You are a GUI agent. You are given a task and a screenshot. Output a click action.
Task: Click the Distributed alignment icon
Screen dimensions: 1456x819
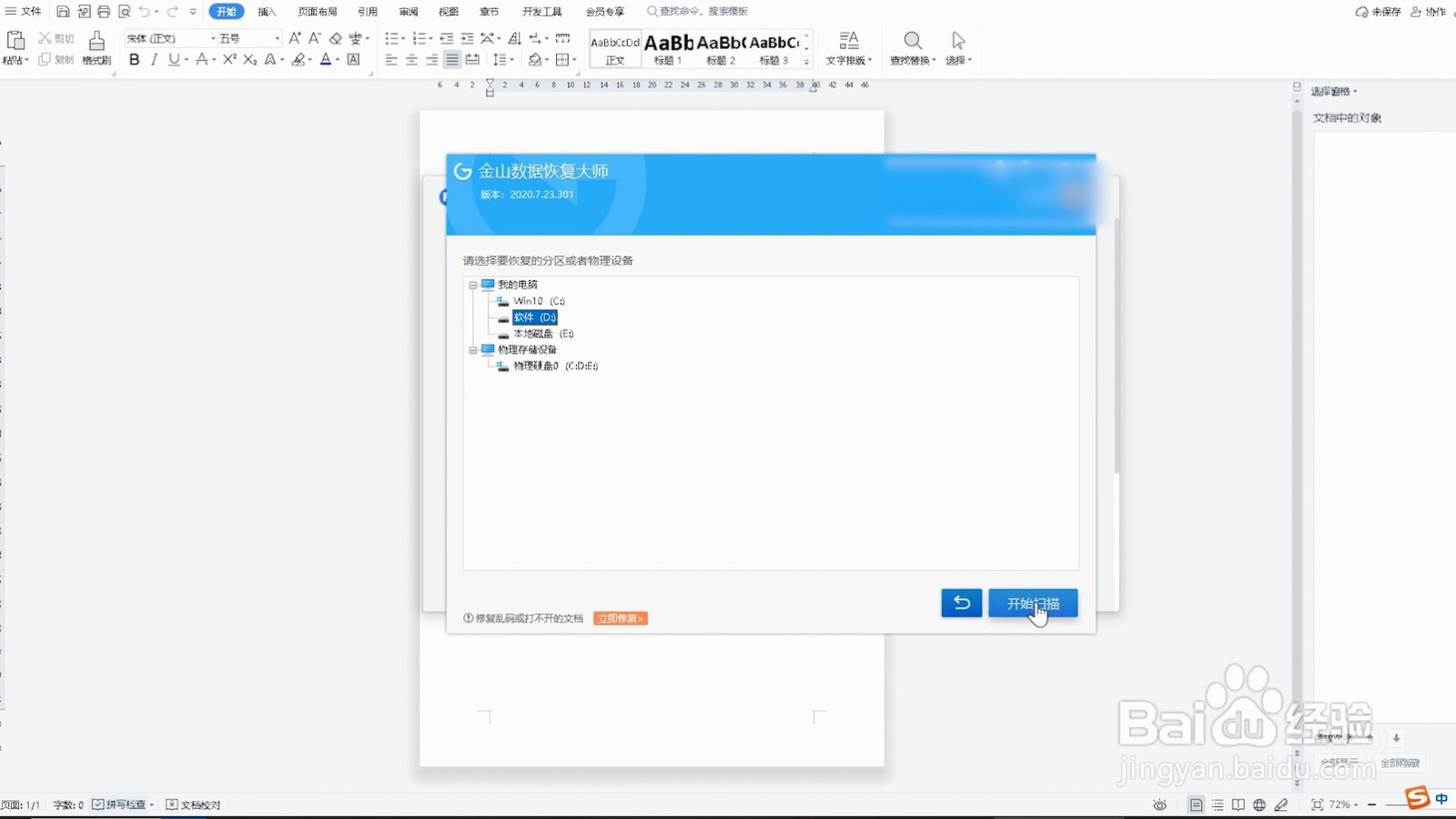pos(472,59)
